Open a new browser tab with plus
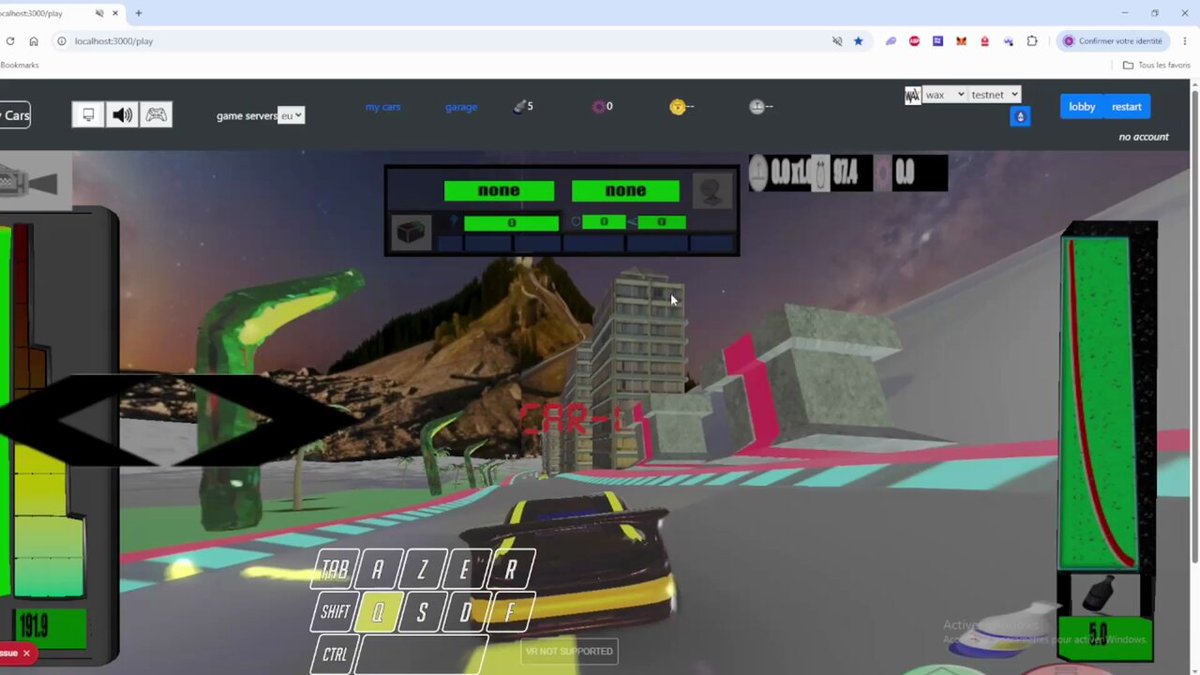The height and width of the screenshot is (675, 1200). (138, 13)
